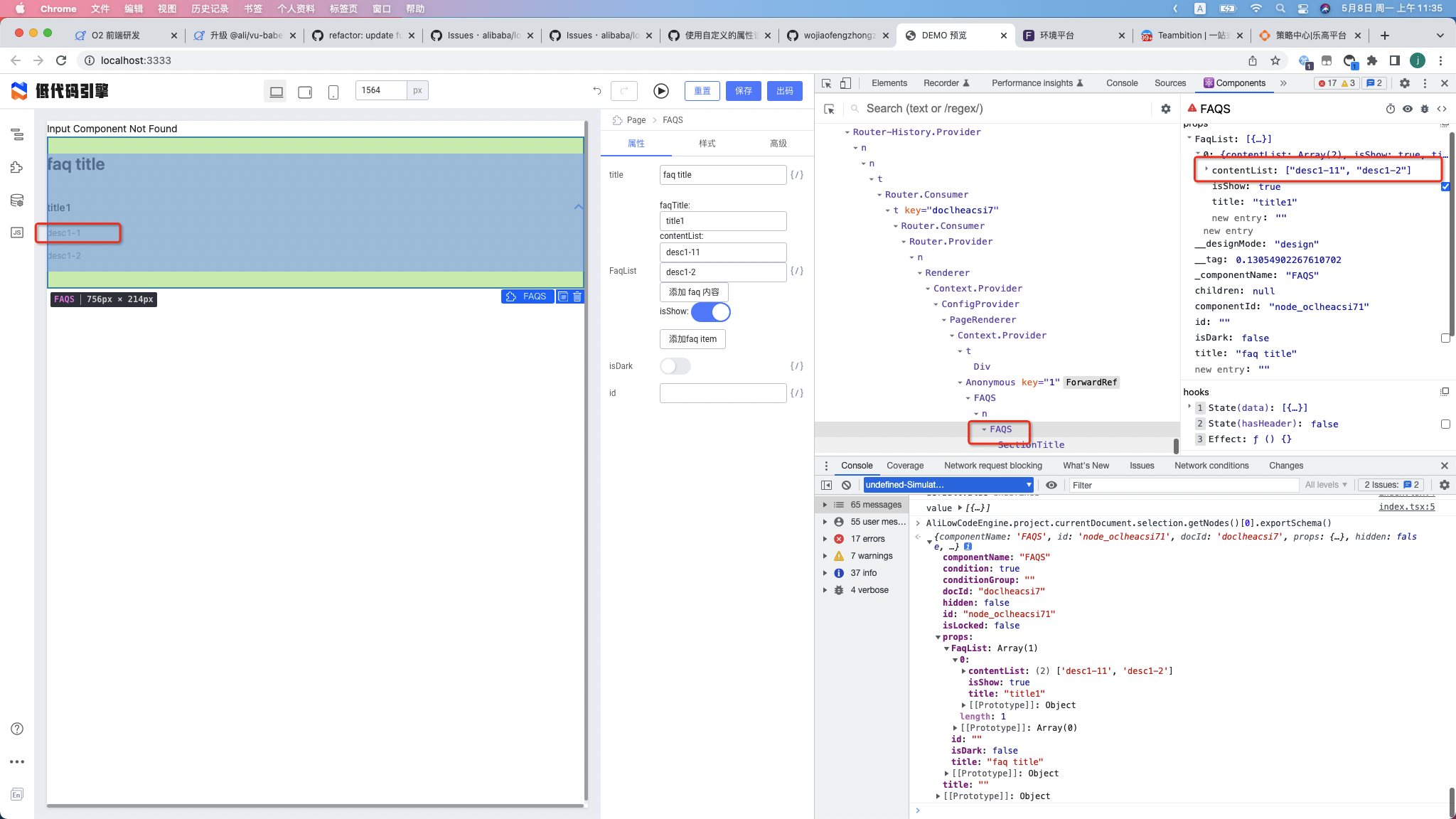Click the clear console icon
Screen dimensions: 1456x819
(x=846, y=485)
